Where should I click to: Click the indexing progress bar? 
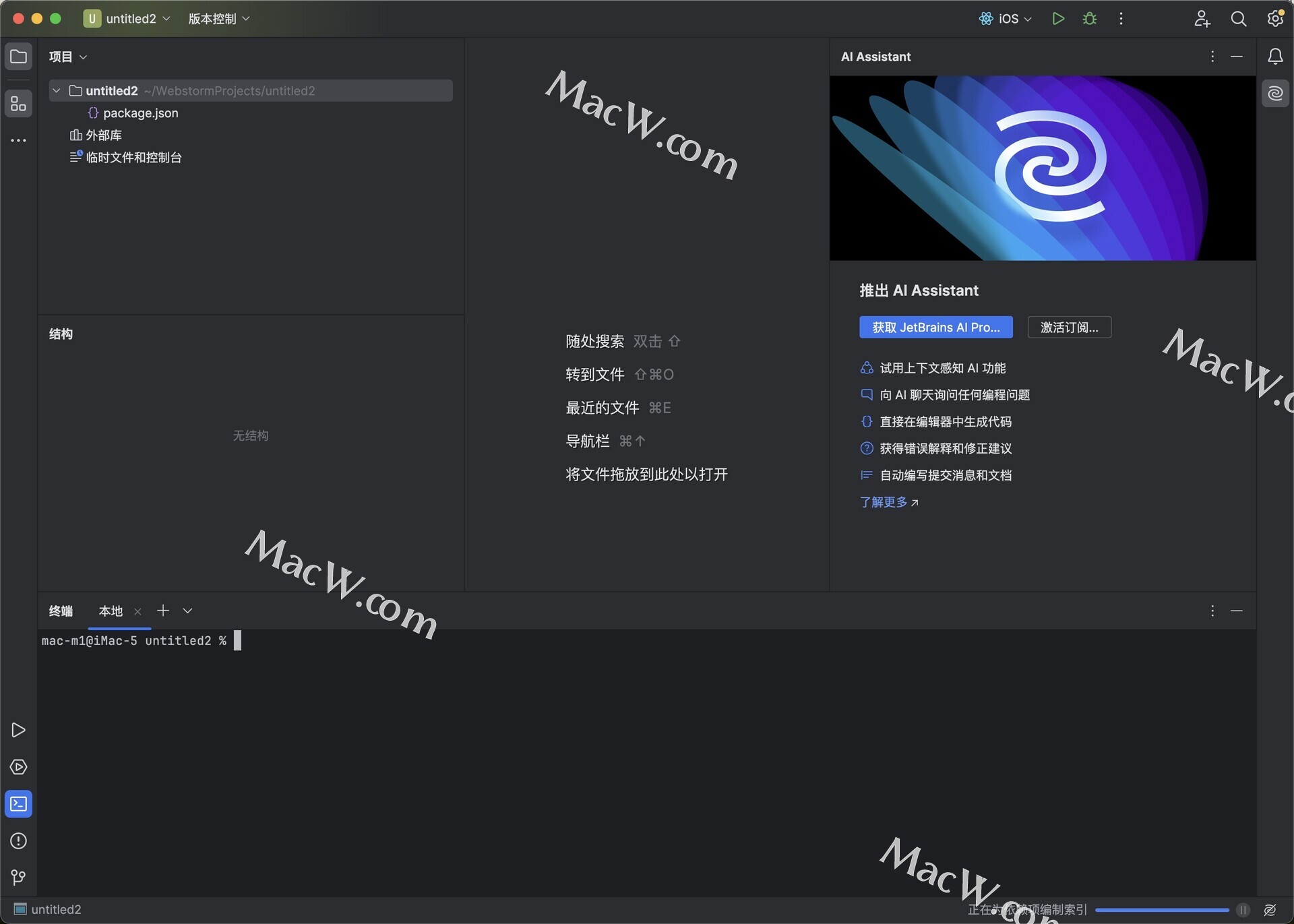1162,910
